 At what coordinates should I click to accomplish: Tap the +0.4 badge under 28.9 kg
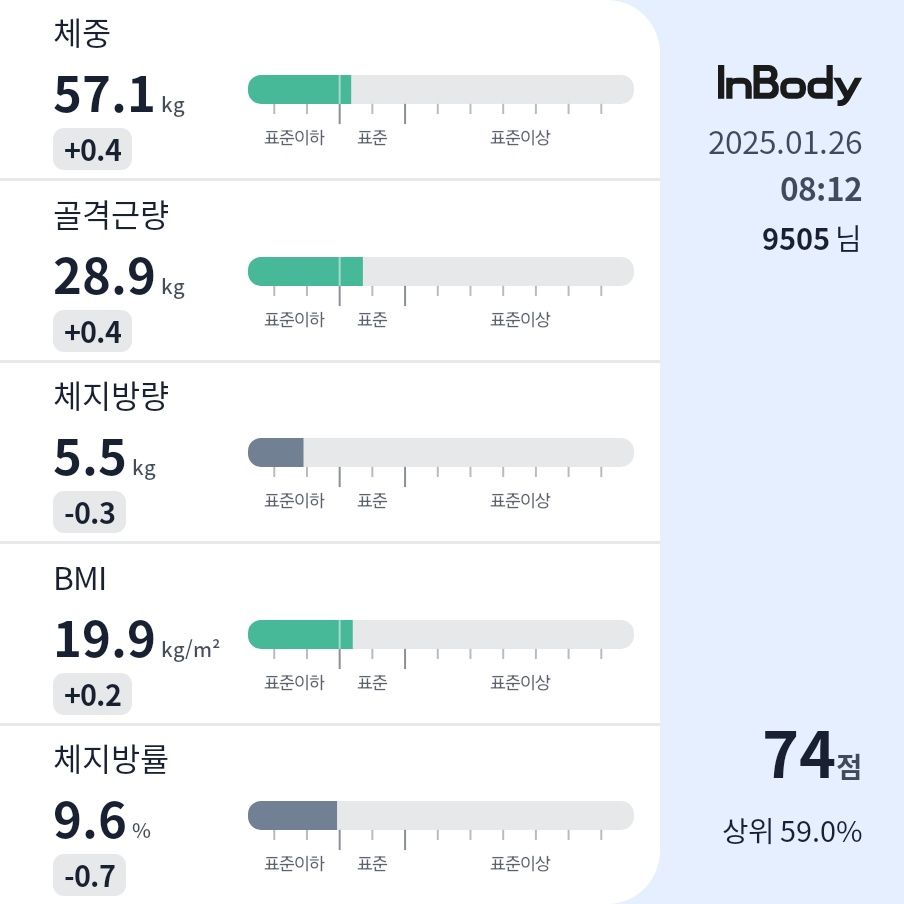[92, 332]
